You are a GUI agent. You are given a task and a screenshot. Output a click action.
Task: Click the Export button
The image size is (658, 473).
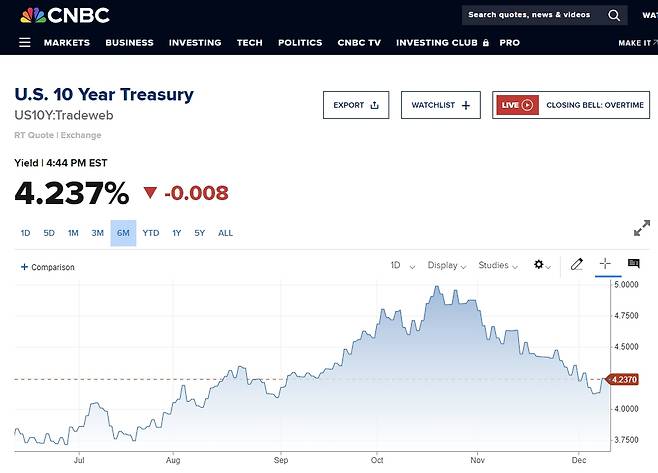click(x=355, y=105)
